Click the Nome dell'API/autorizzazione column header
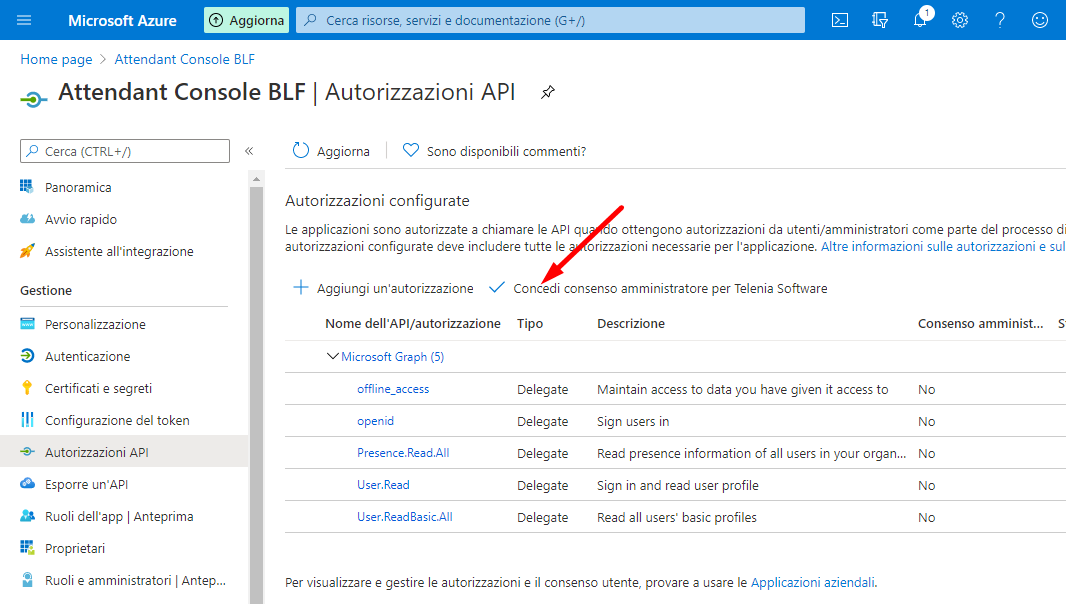The height and width of the screenshot is (604, 1066). 413,323
